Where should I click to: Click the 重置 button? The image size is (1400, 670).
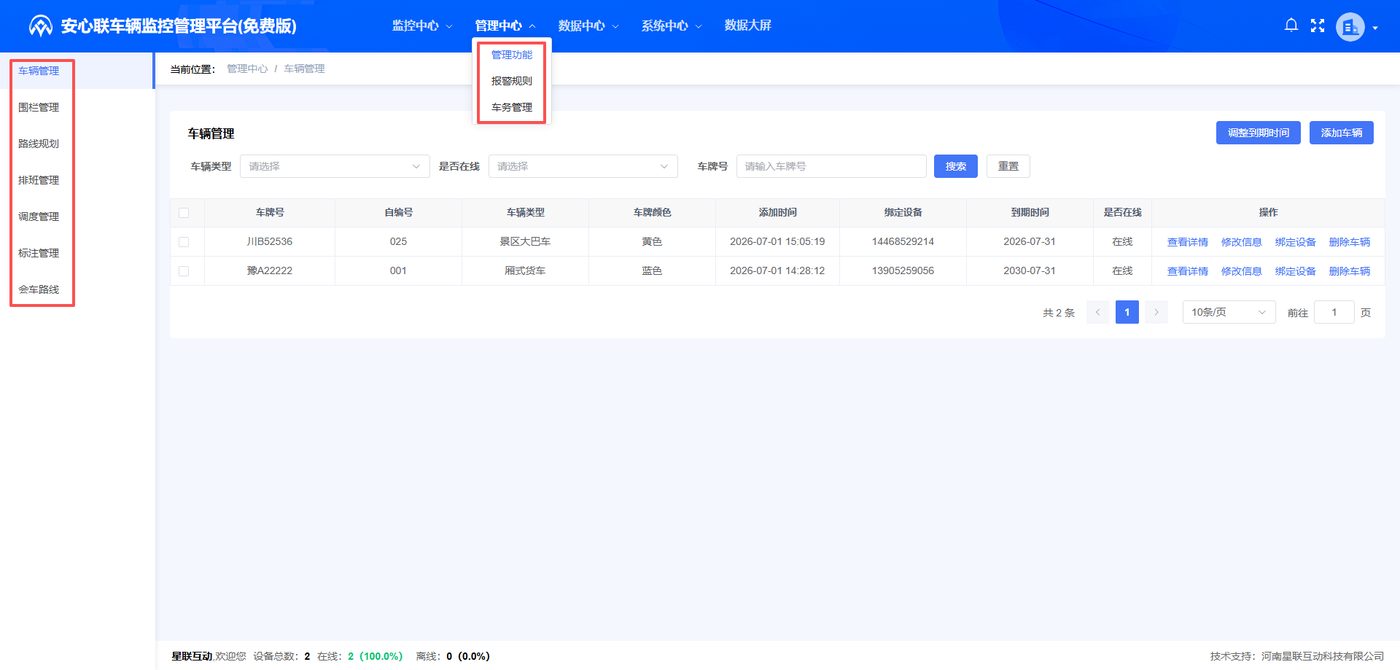point(1008,166)
